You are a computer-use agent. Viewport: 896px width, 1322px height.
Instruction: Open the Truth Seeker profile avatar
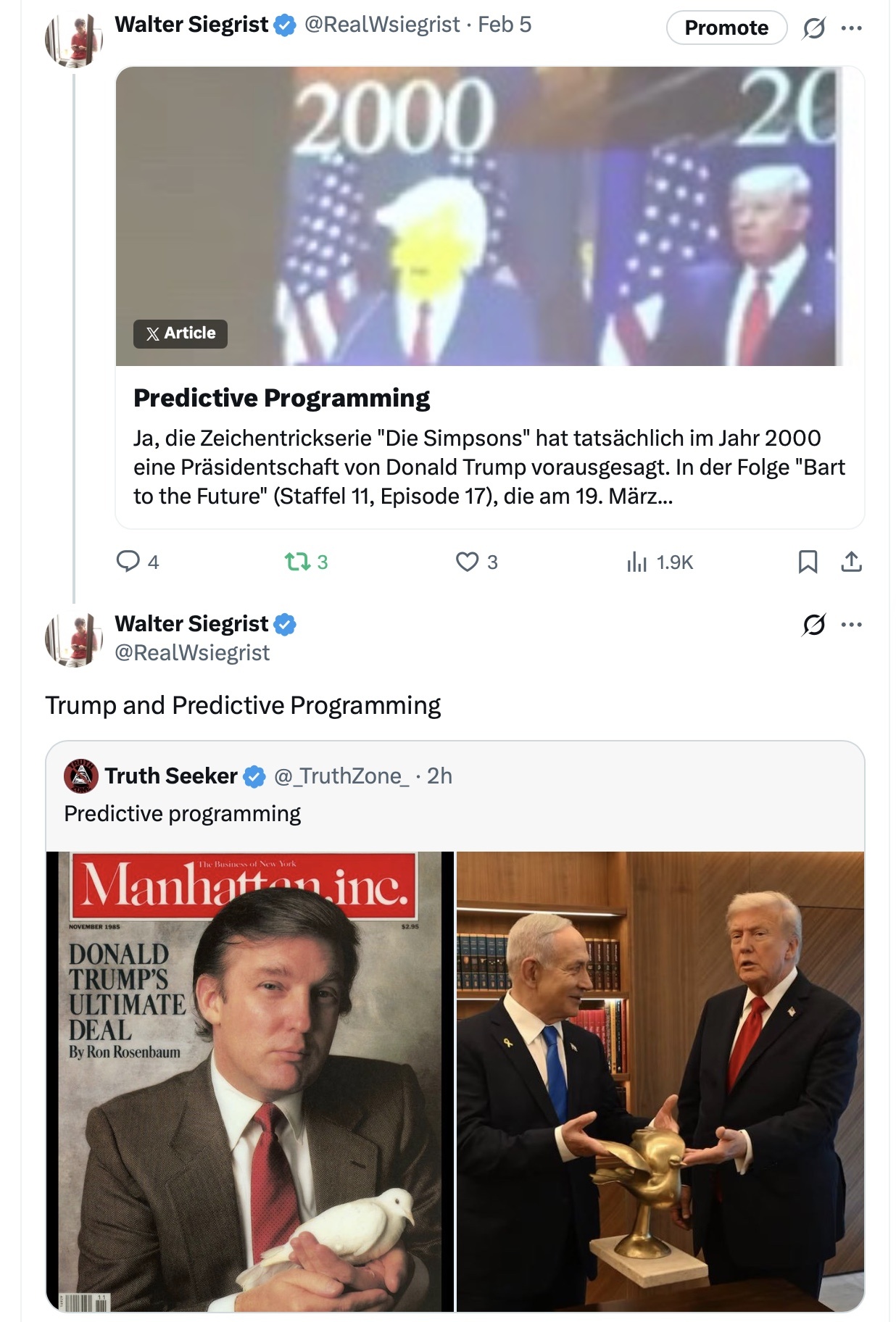point(81,776)
